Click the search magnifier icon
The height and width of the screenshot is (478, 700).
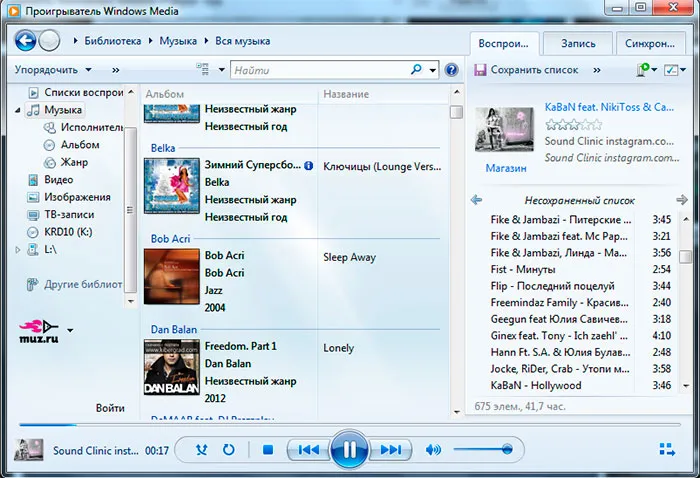[416, 70]
